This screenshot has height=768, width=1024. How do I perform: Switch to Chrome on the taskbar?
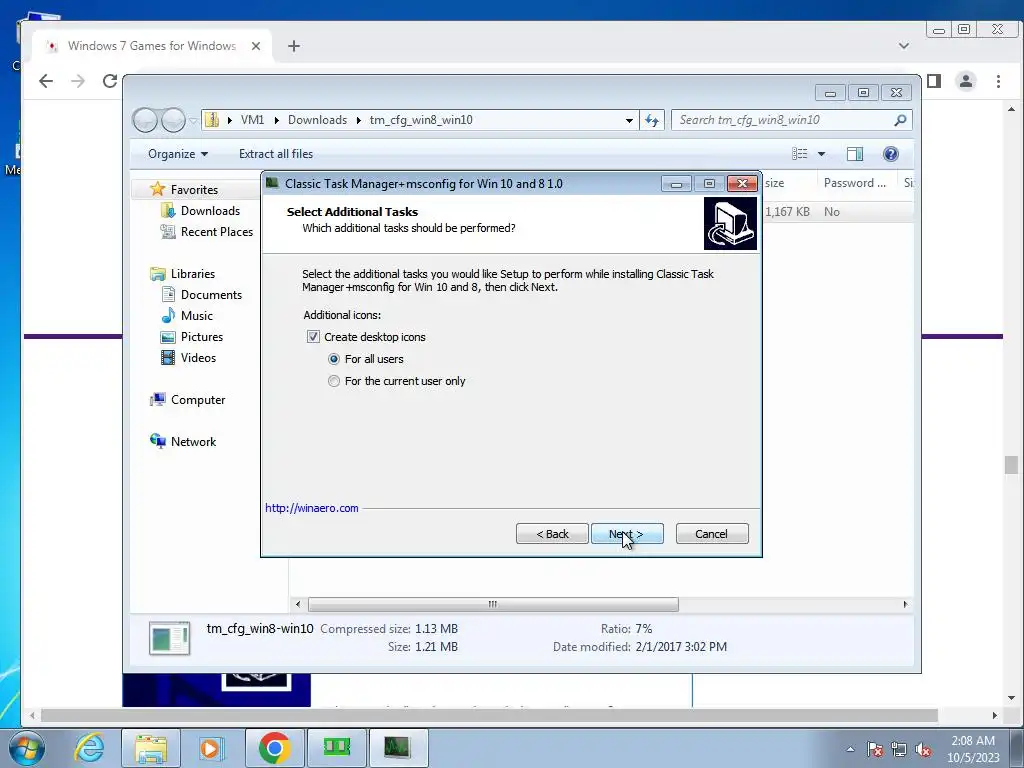pos(274,748)
